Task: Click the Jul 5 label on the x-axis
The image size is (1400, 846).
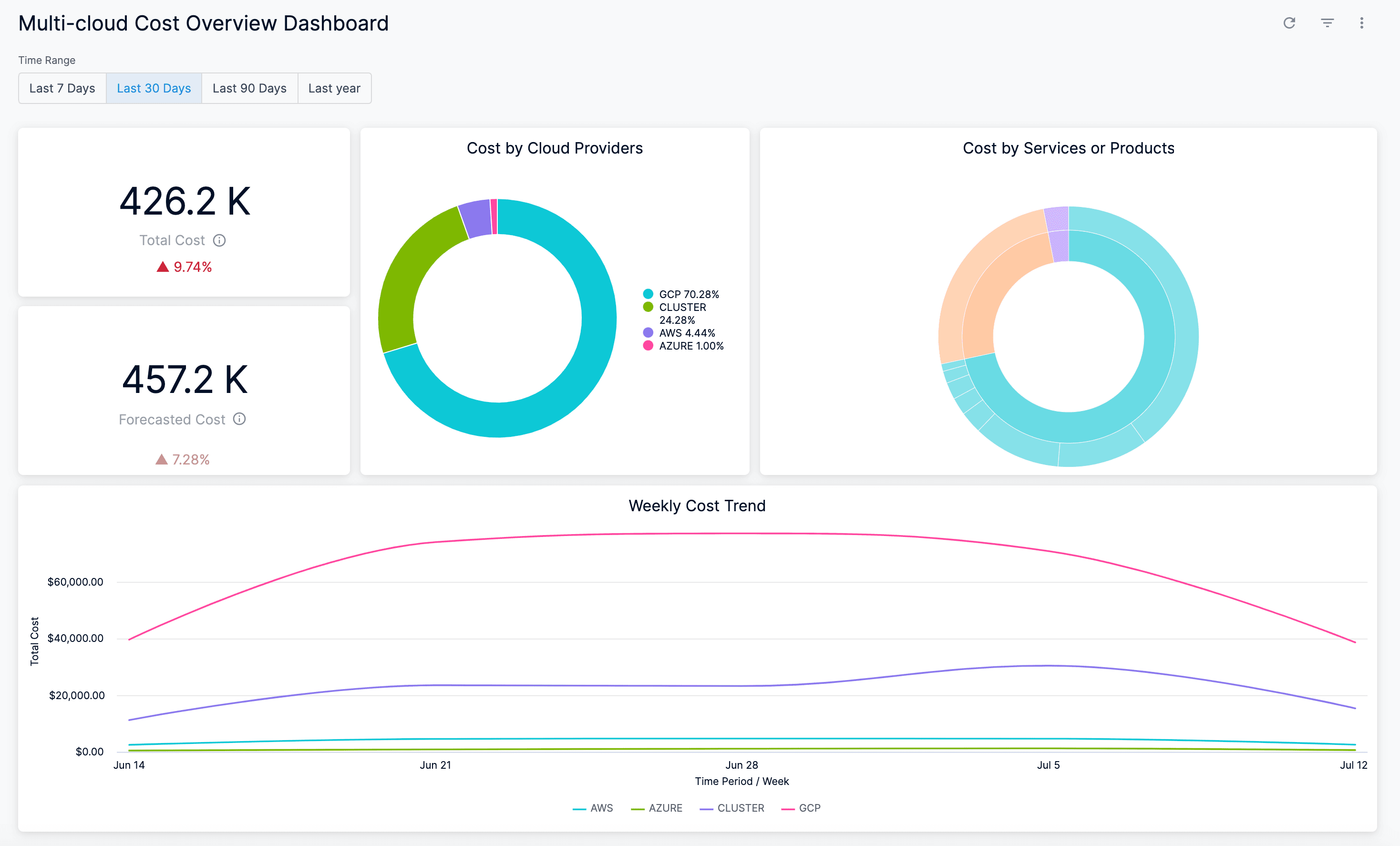Action: point(1048,765)
